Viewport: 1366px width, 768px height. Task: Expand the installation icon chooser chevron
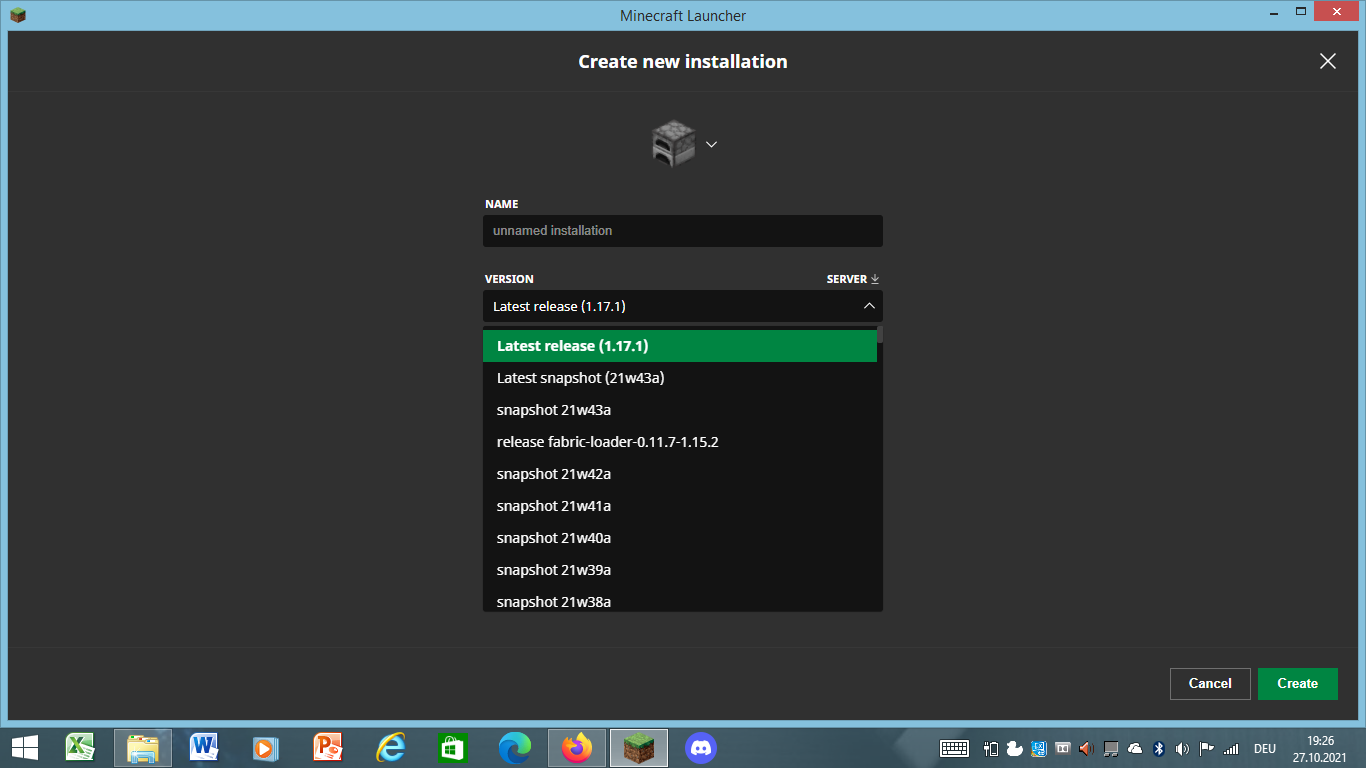click(x=711, y=144)
